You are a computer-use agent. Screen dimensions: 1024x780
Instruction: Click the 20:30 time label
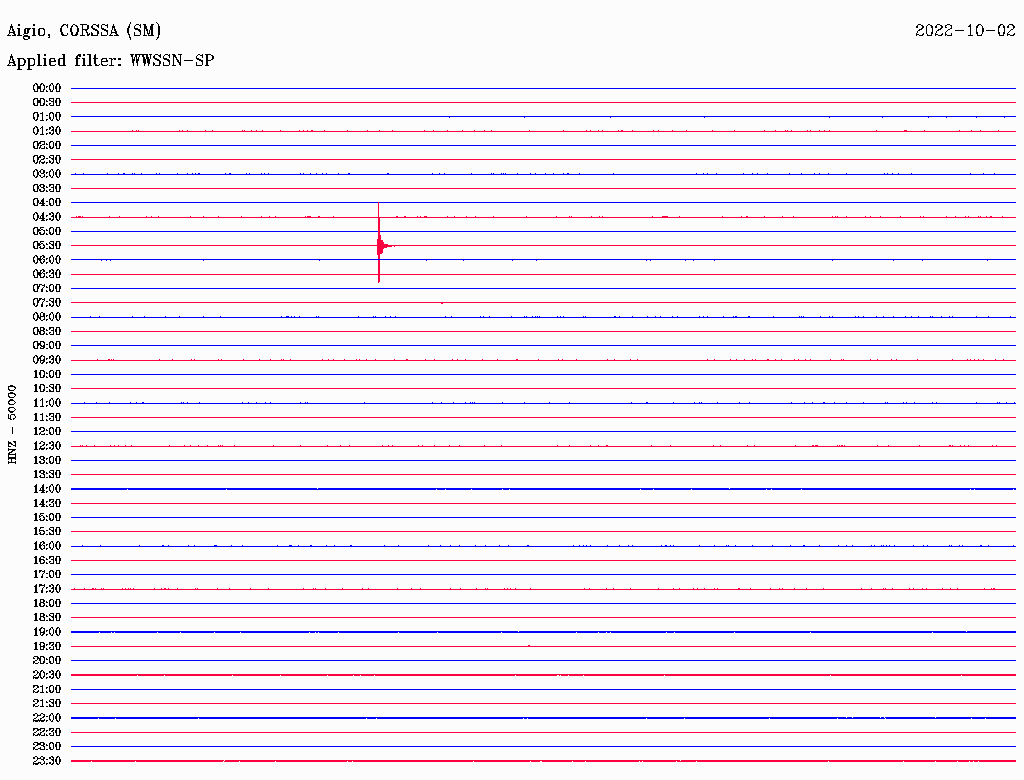pos(47,675)
